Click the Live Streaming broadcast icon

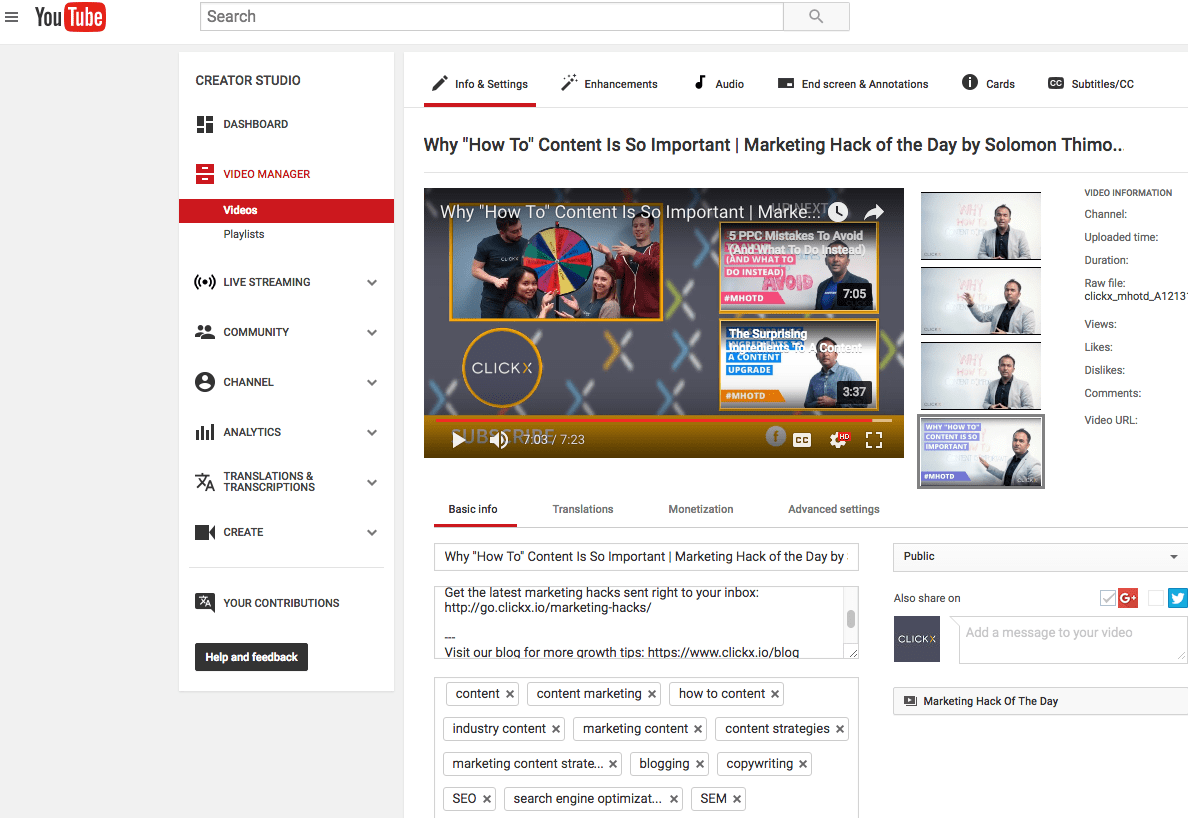tap(205, 283)
